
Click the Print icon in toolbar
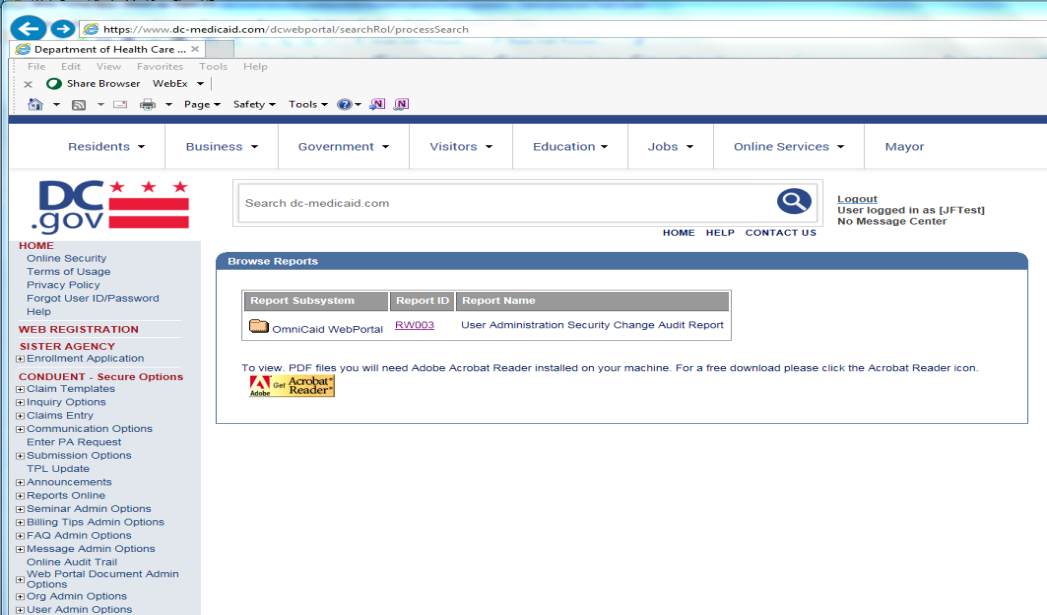click(148, 104)
